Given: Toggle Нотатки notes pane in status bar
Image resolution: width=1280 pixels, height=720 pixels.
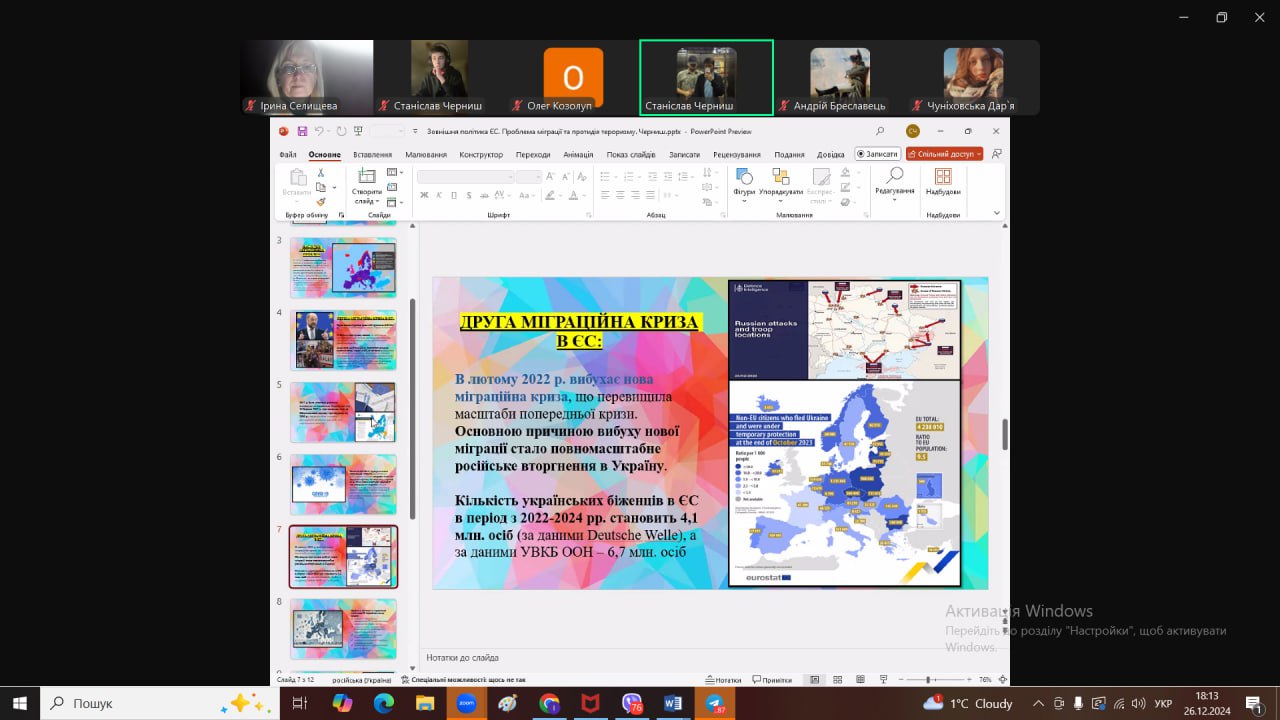Looking at the screenshot, I should pyautogui.click(x=723, y=680).
